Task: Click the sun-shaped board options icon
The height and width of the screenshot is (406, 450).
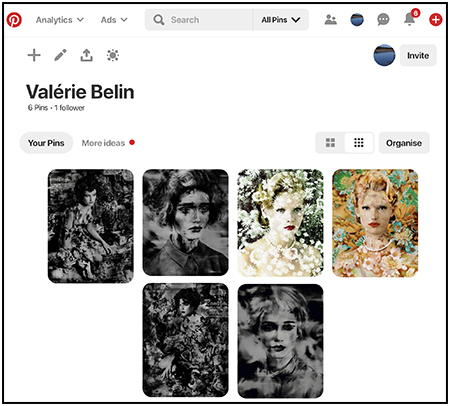Action: (x=113, y=55)
